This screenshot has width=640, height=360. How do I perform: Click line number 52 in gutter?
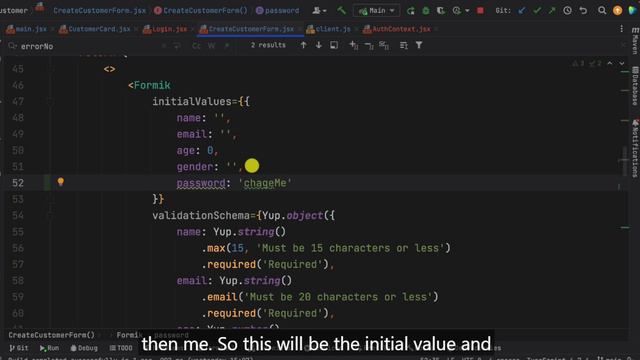[18, 183]
